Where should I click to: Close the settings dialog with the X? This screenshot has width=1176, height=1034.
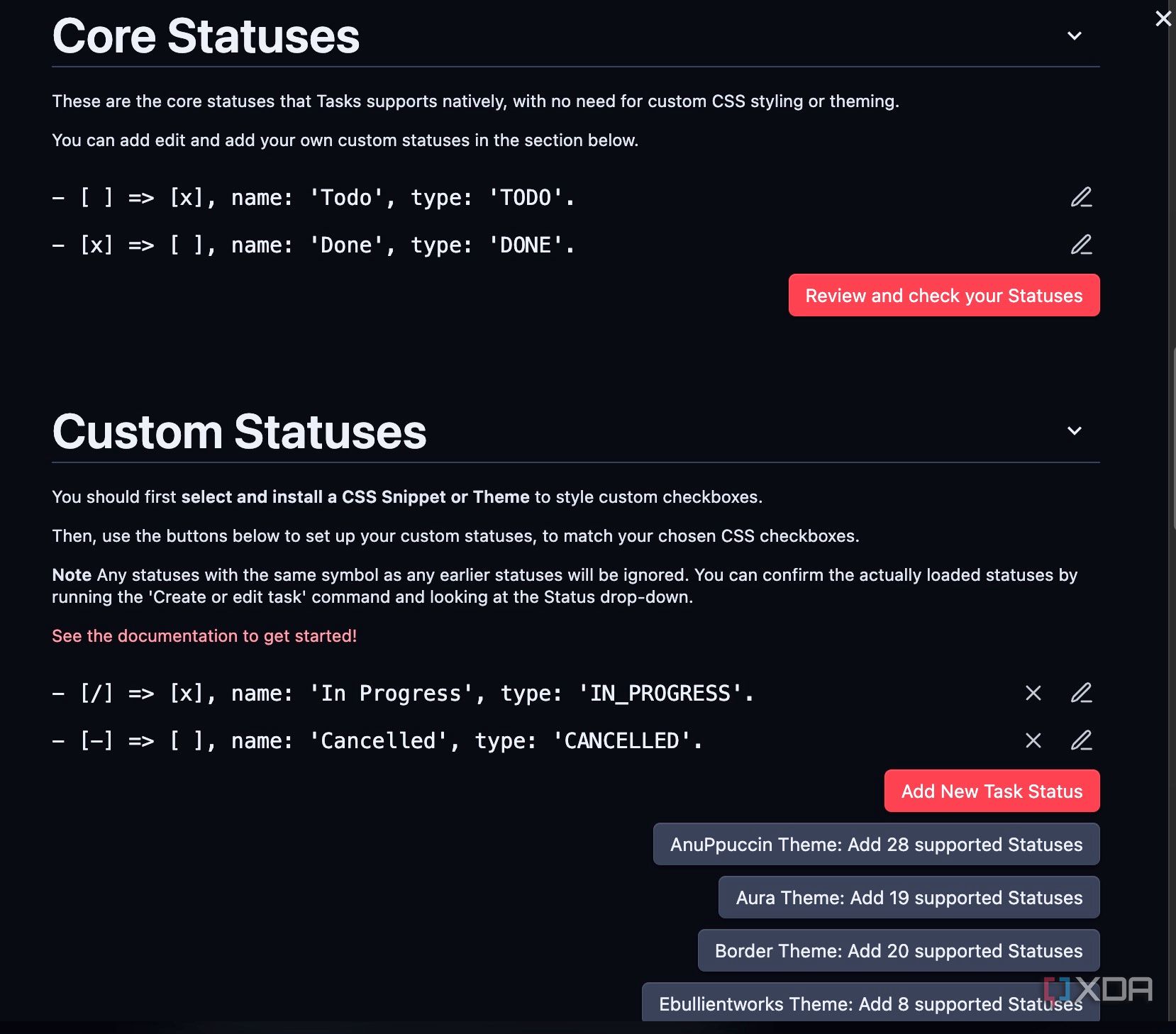[1163, 18]
